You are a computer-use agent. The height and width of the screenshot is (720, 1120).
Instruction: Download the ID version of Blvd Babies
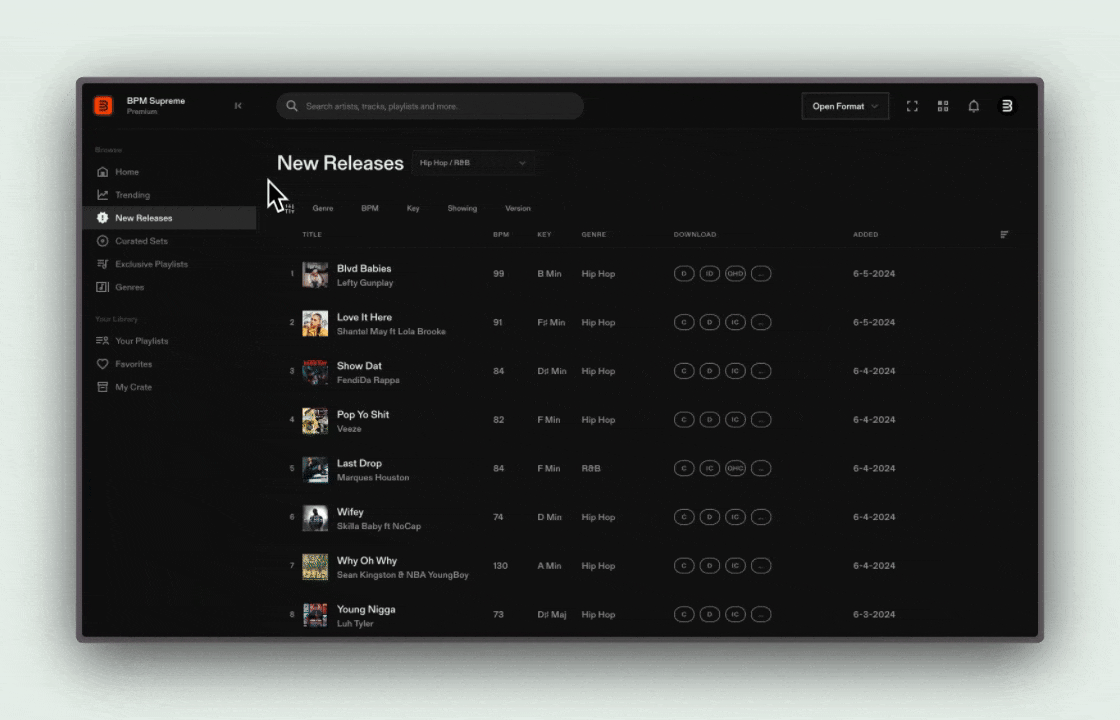click(x=709, y=274)
